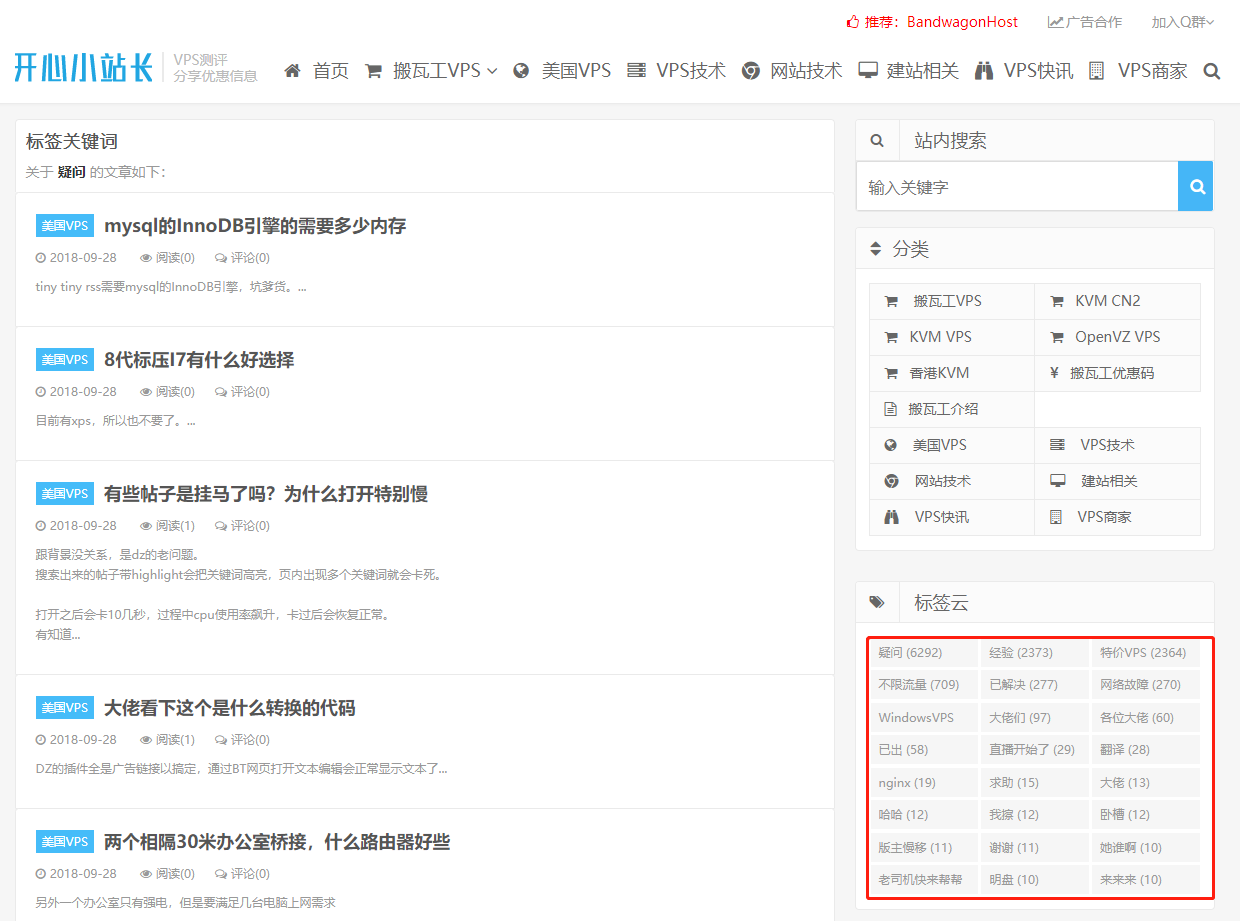Click the building icon beside VPS商家
Viewport: 1240px width, 921px height.
(1097, 71)
